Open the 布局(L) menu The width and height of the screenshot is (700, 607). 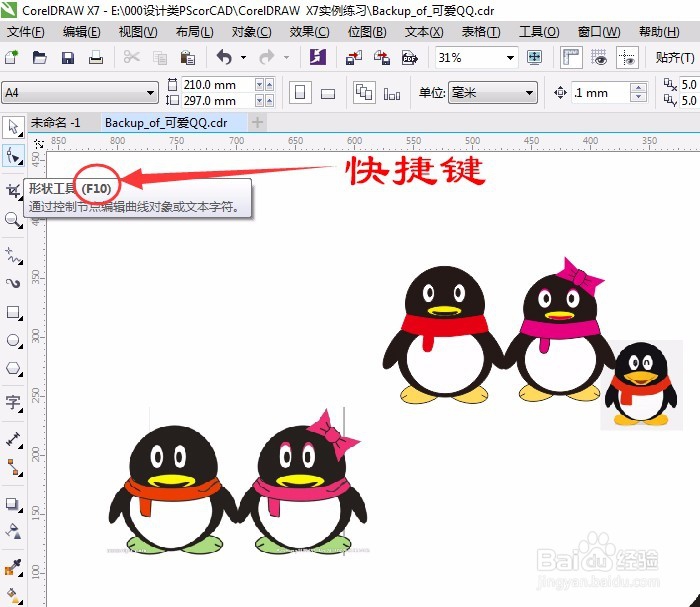(x=194, y=32)
